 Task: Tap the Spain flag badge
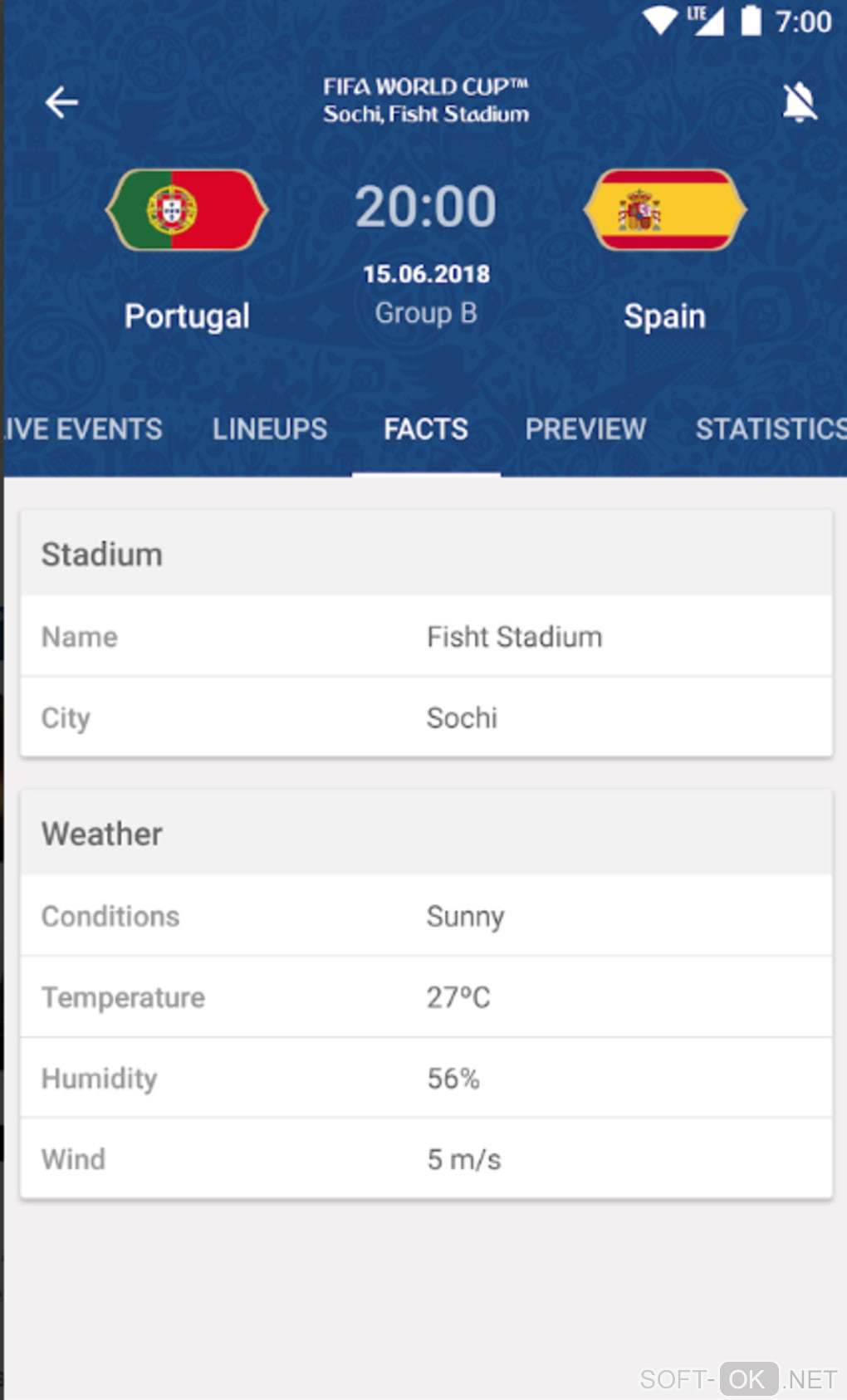(x=664, y=209)
